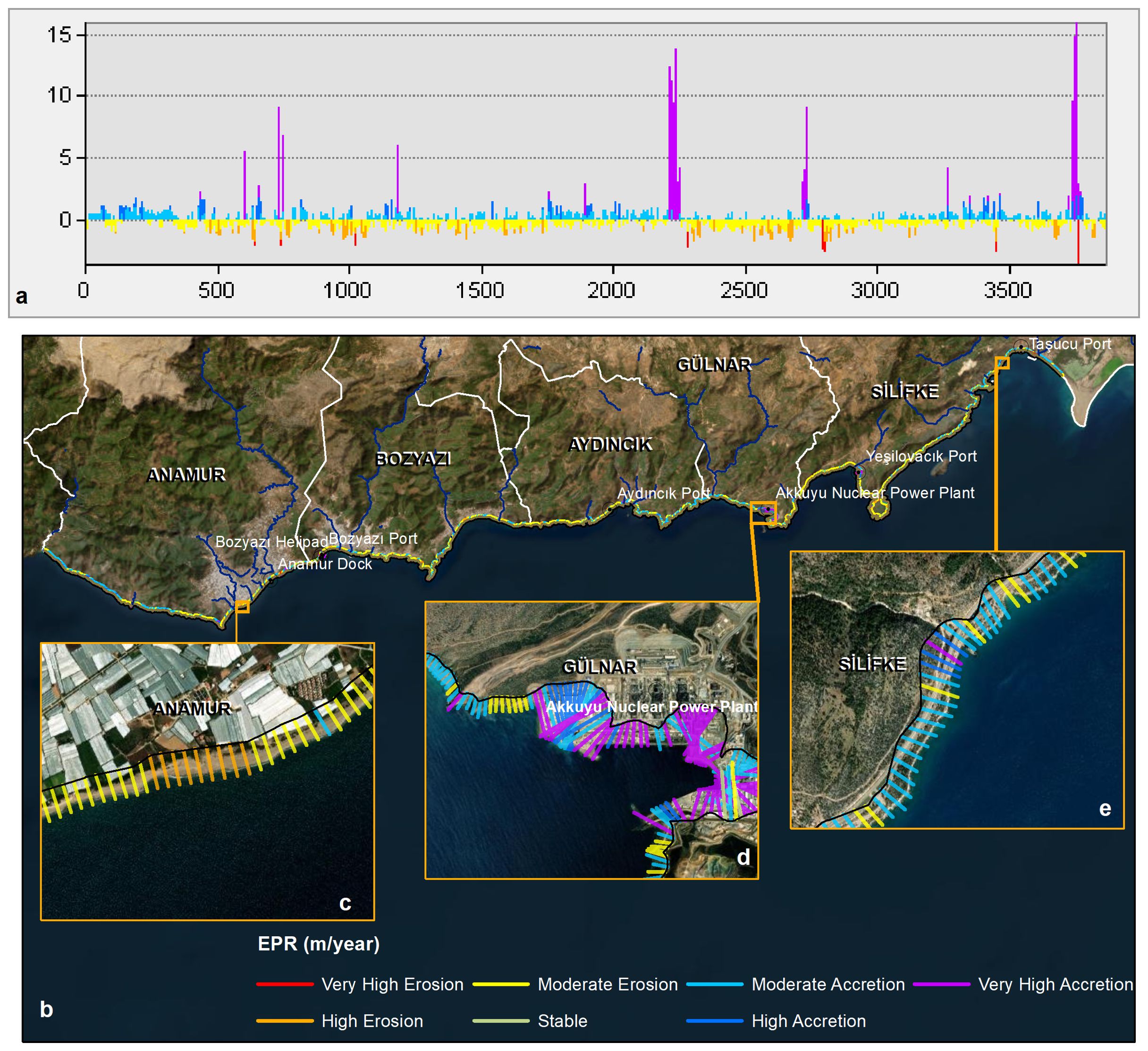Screen dimensions: 1148x1051
Task: Click the Yeşilovacık Port circular marker
Action: click(x=859, y=472)
